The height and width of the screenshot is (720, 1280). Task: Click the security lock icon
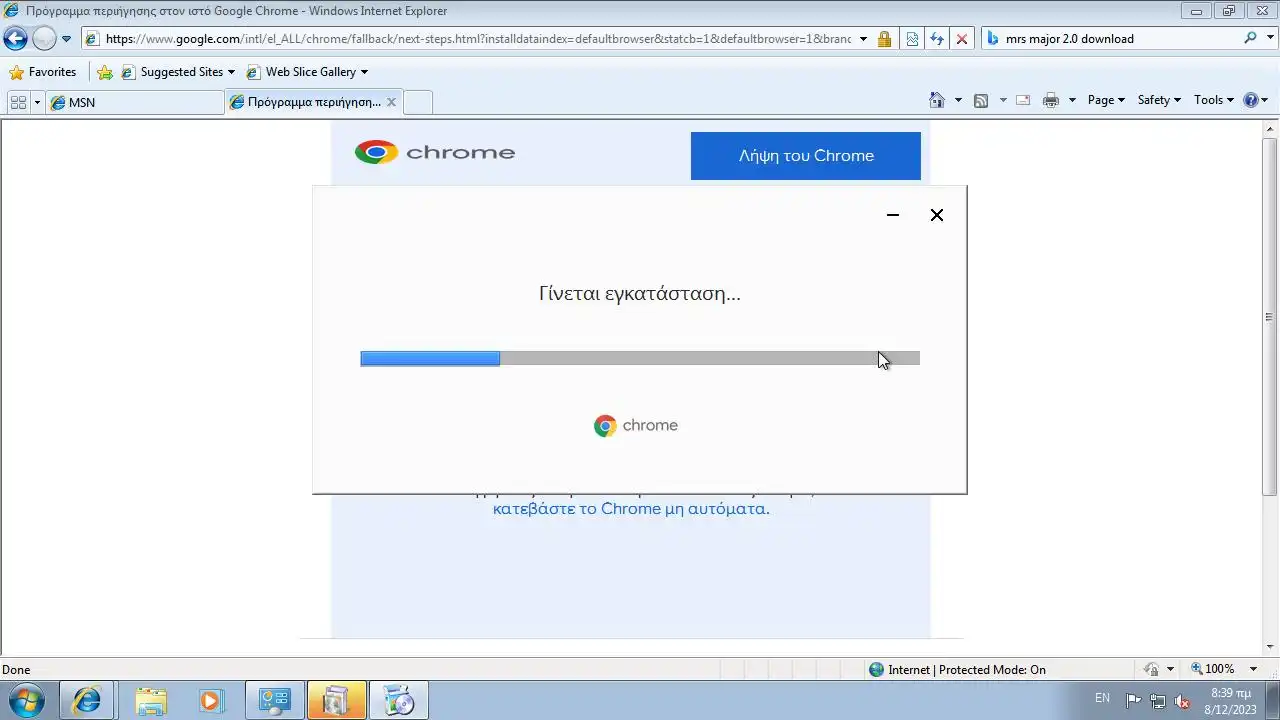coord(884,39)
